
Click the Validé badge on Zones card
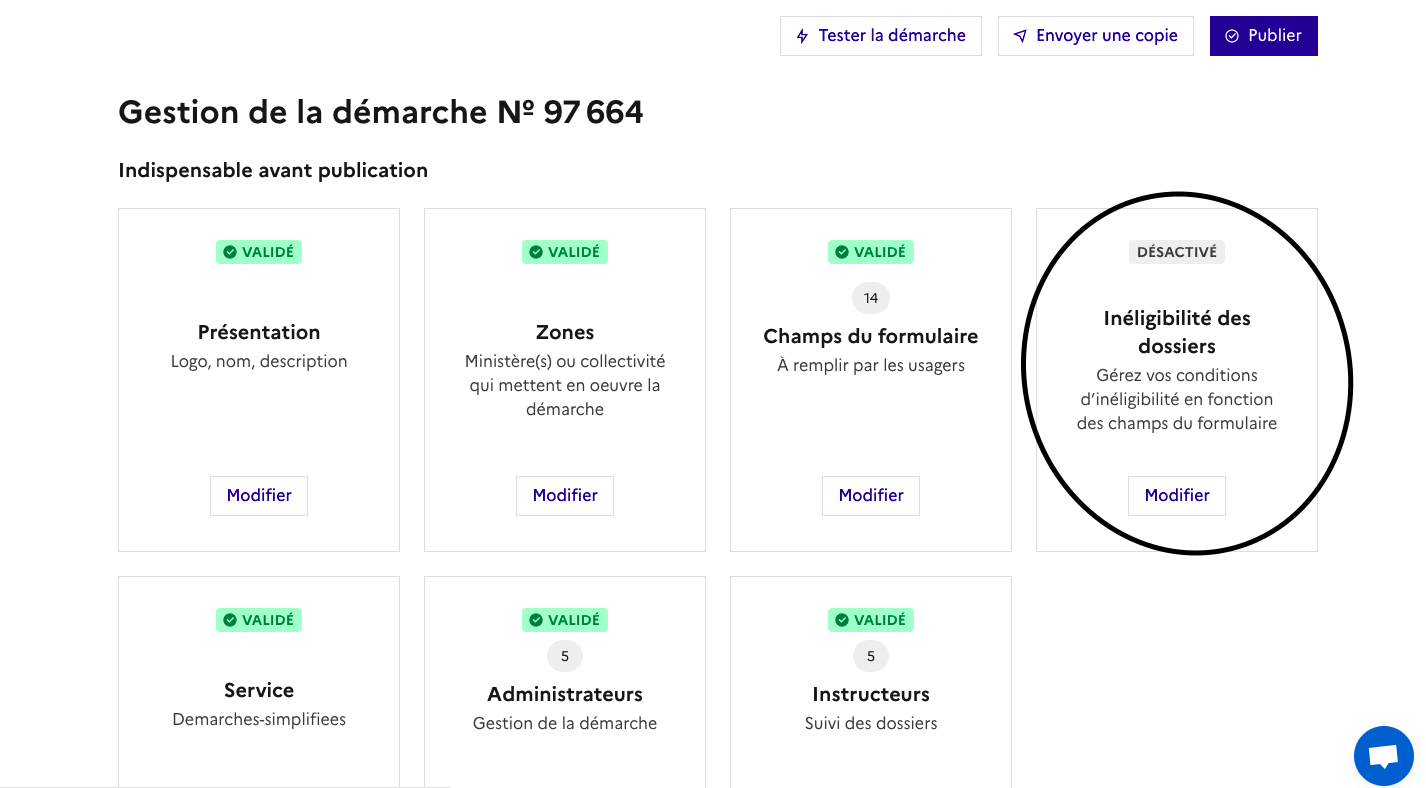565,252
